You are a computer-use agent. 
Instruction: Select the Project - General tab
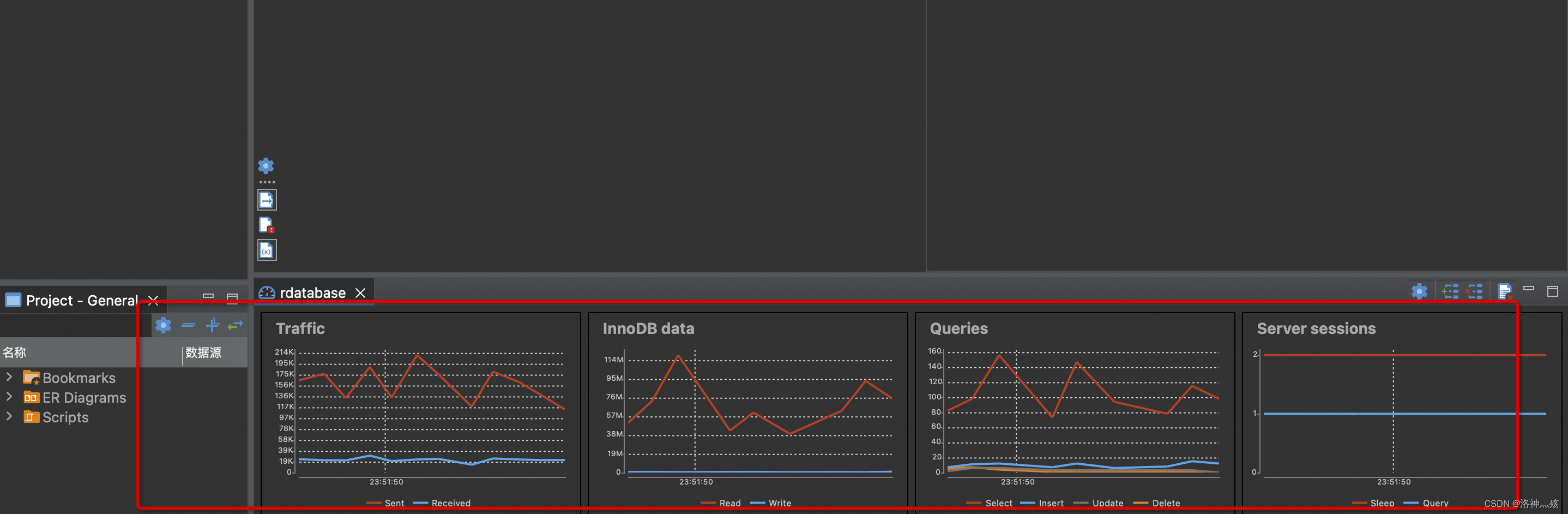click(82, 300)
